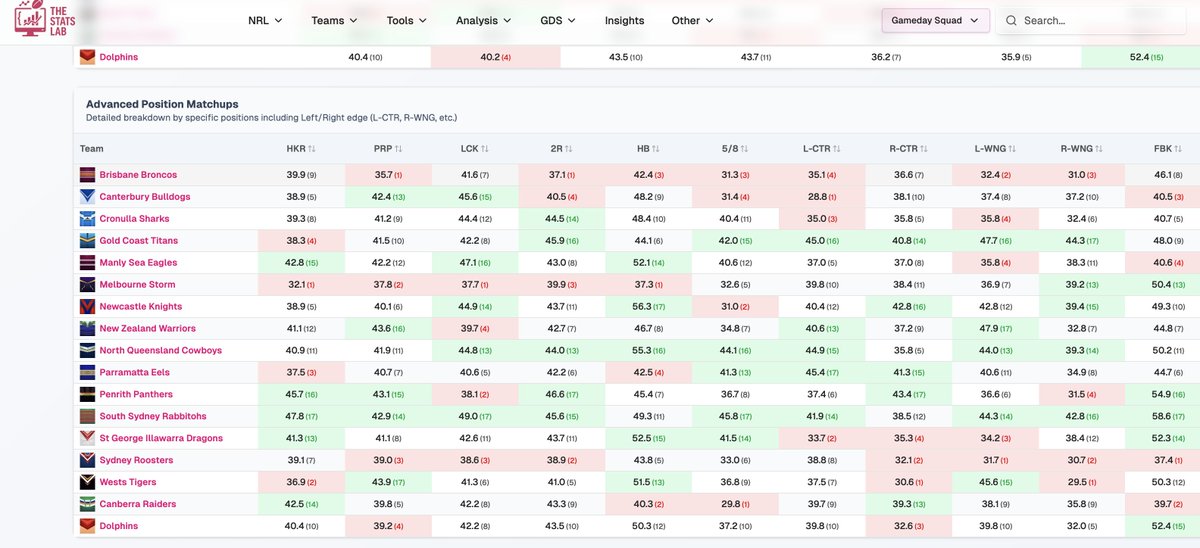The image size is (1200, 548).
Task: Select Gold Coast Titans L-WNG value 47.7
Action: coord(996,241)
